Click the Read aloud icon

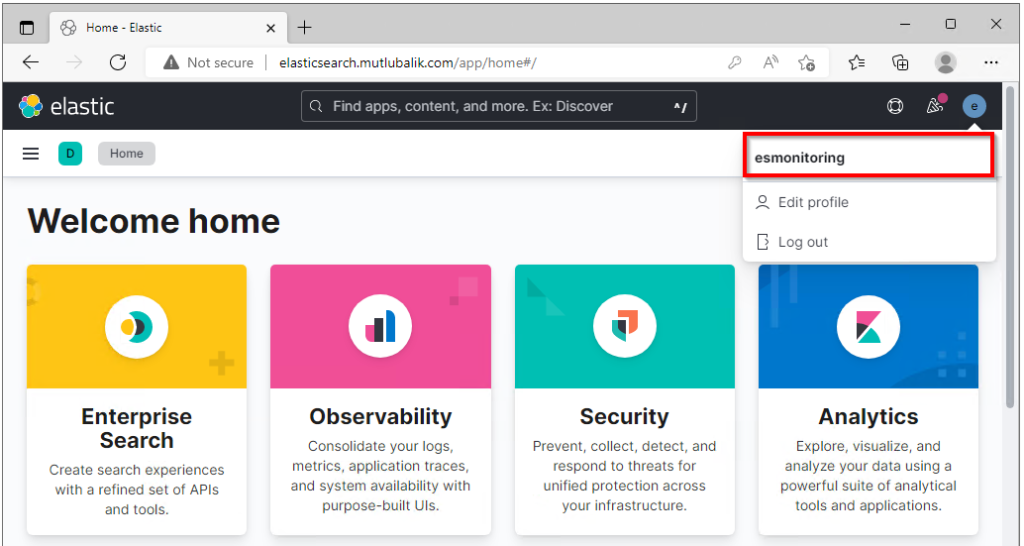(x=771, y=63)
